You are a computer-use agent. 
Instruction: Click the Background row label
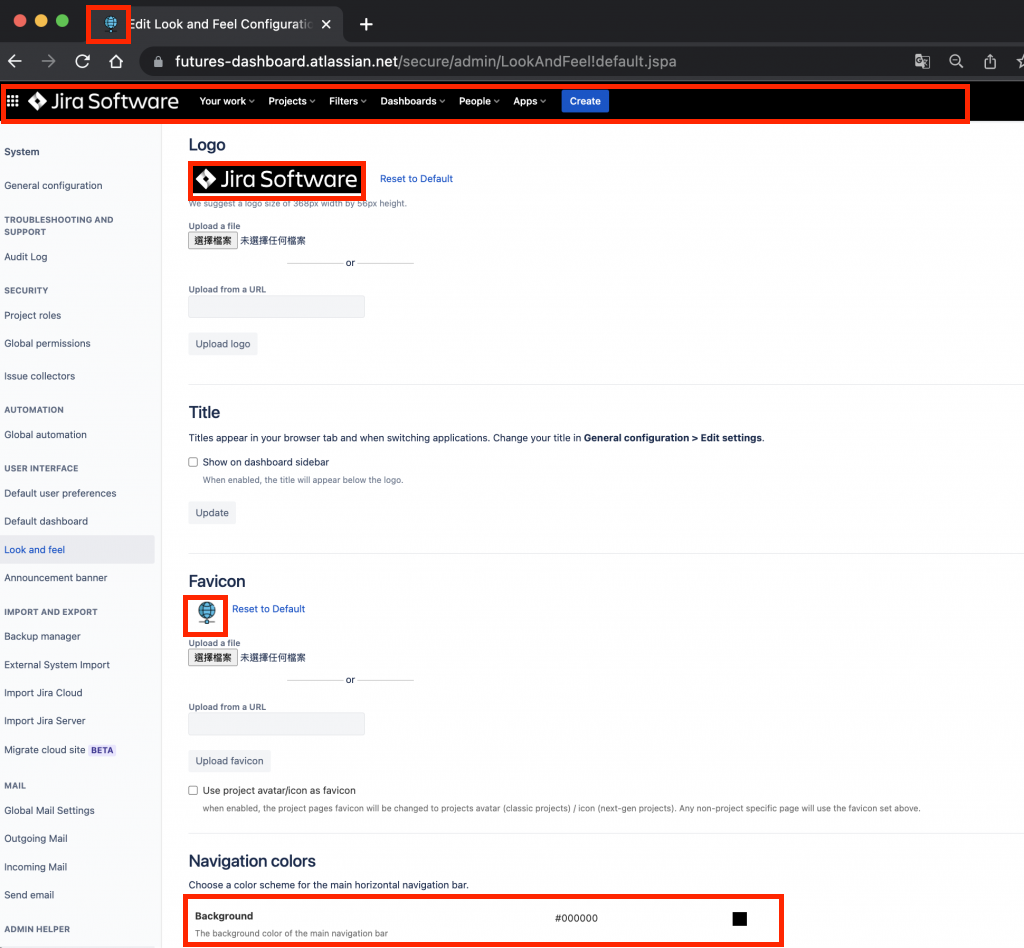click(x=224, y=916)
